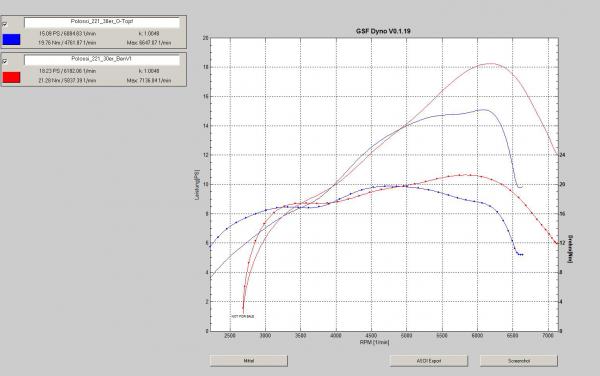600x376 pixels.
Task: Click the peak of the blue power curve
Action: pyautogui.click(x=484, y=109)
